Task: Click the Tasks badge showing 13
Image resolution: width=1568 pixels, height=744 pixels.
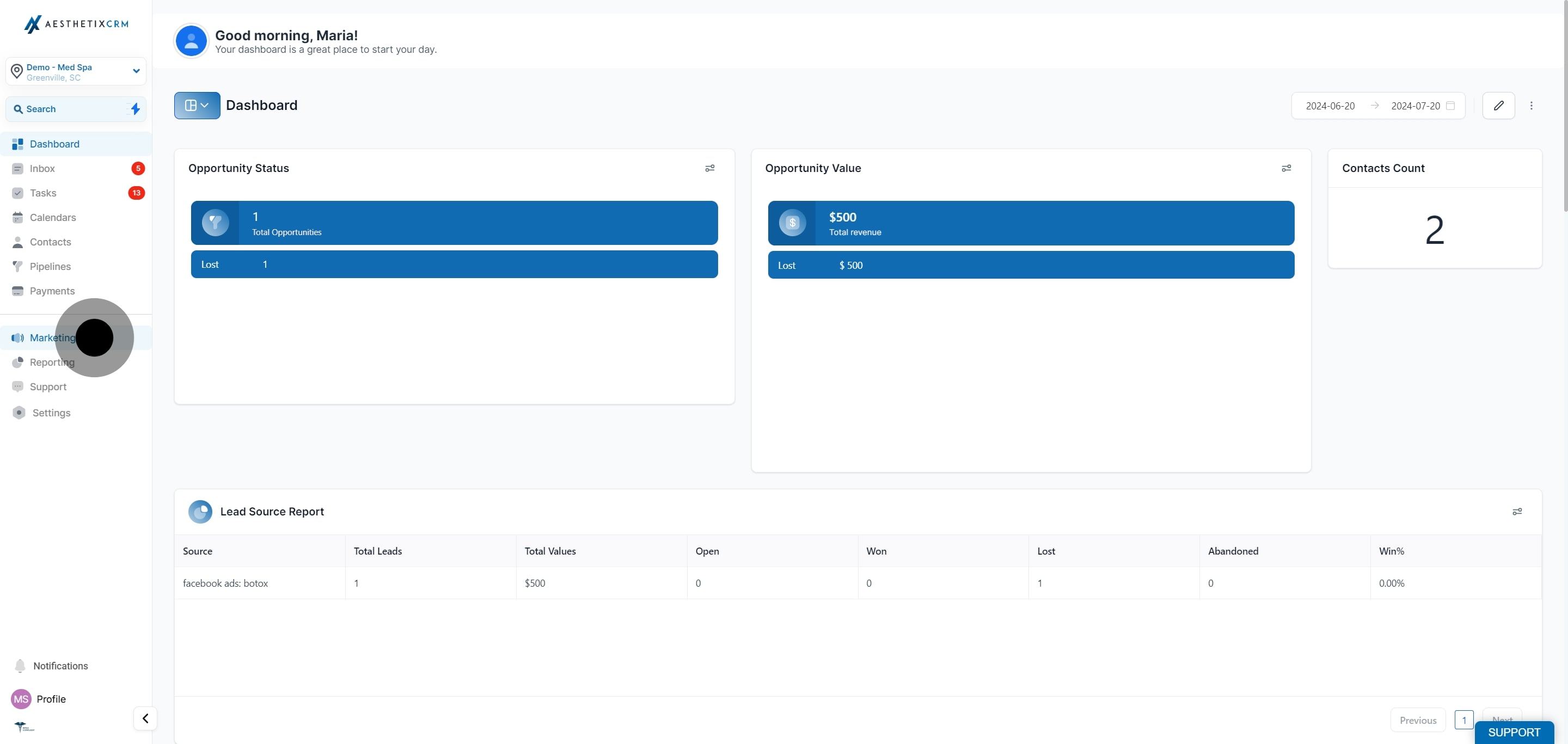Action: point(136,193)
